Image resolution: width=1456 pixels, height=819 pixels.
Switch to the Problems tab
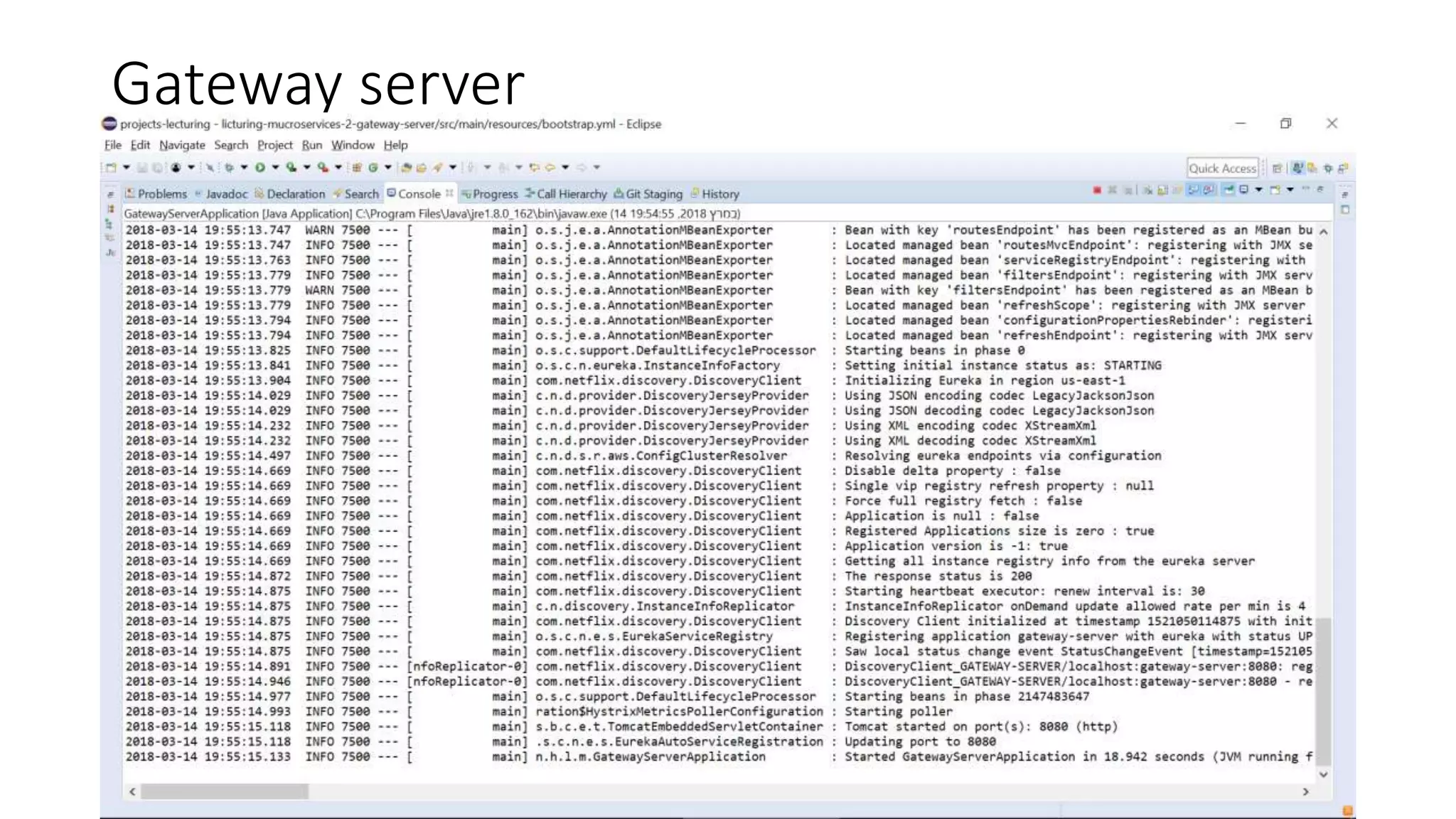click(156, 194)
